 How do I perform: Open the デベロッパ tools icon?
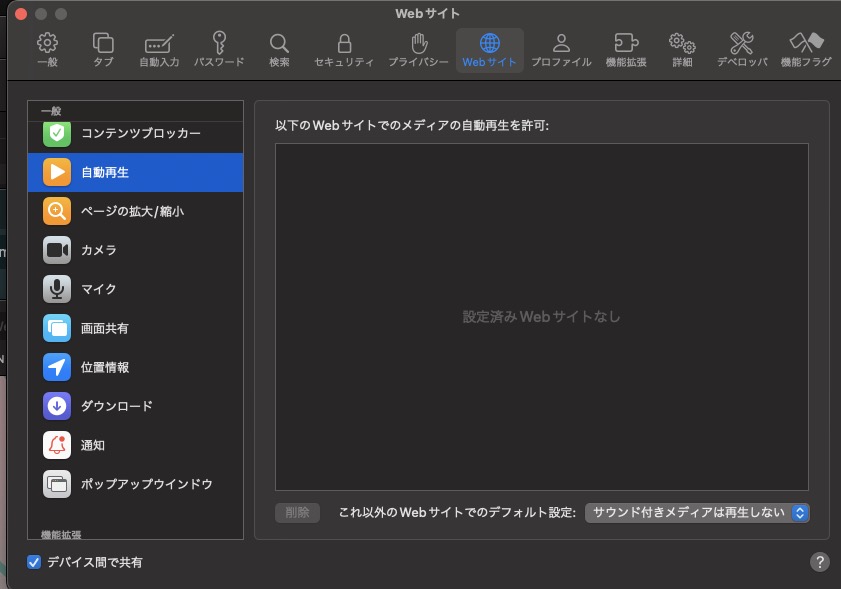pos(742,43)
